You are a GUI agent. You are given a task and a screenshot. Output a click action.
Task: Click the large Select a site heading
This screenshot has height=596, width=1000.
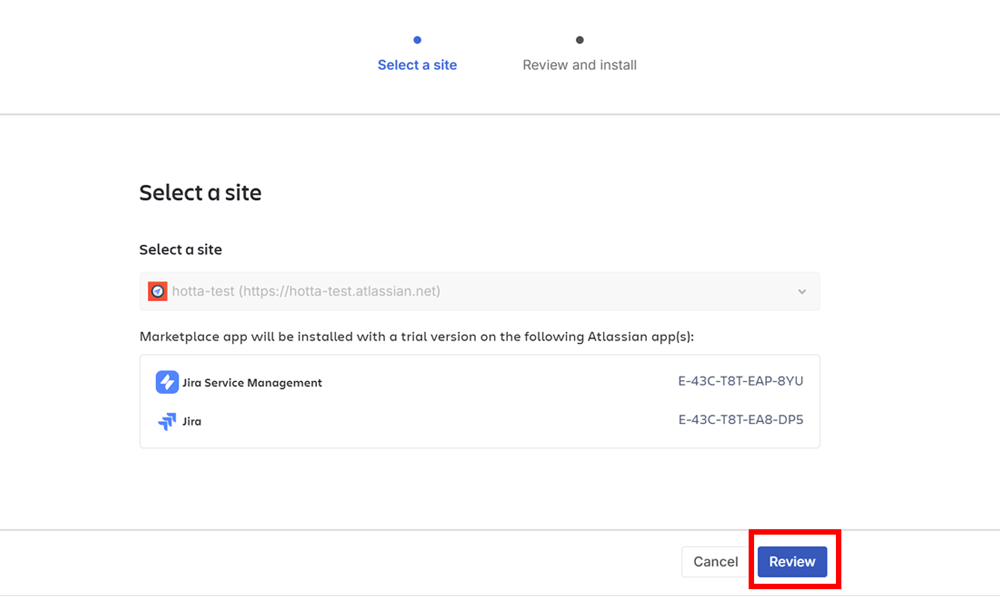pyautogui.click(x=200, y=193)
